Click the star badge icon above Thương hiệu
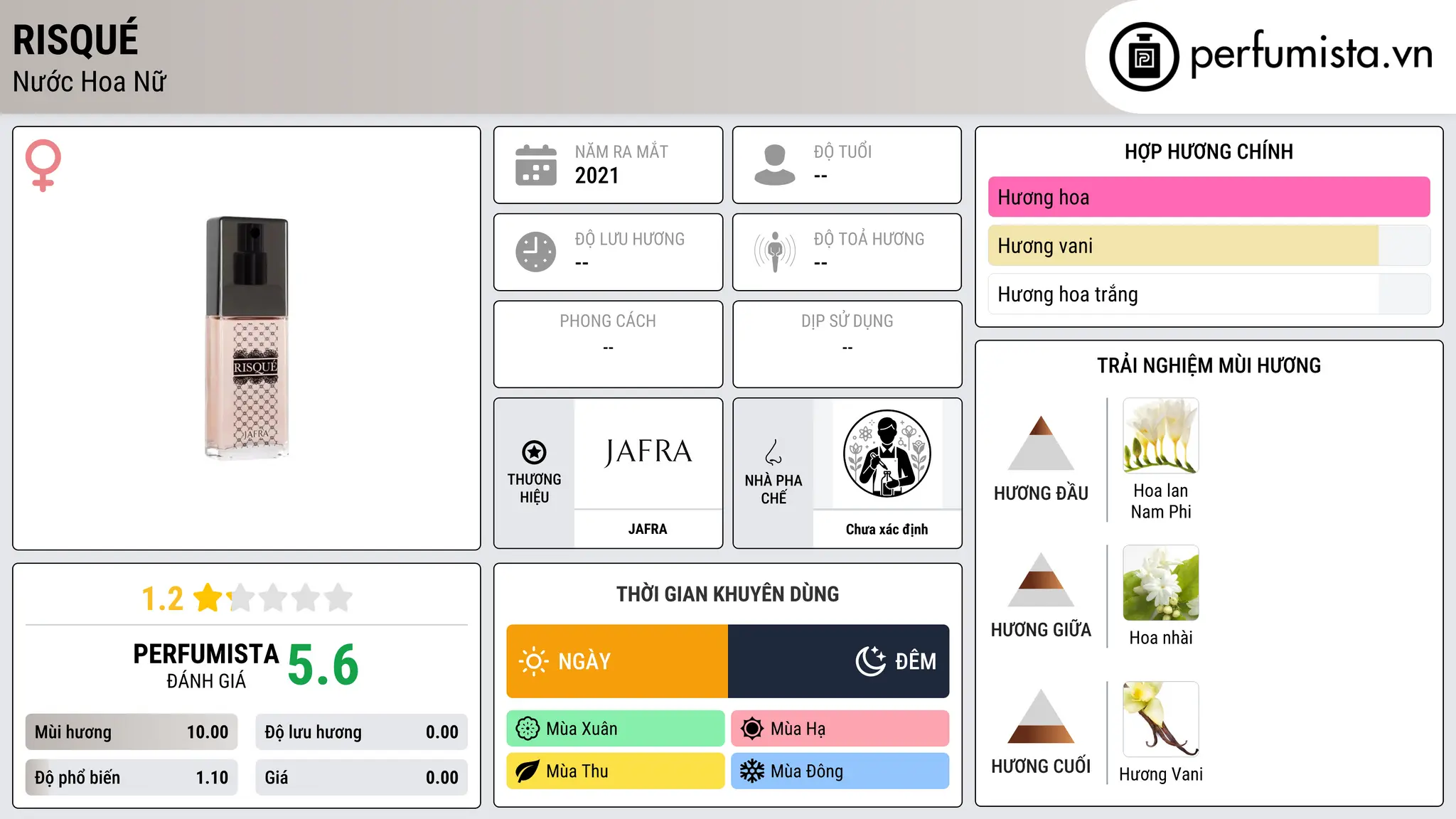 (x=534, y=451)
